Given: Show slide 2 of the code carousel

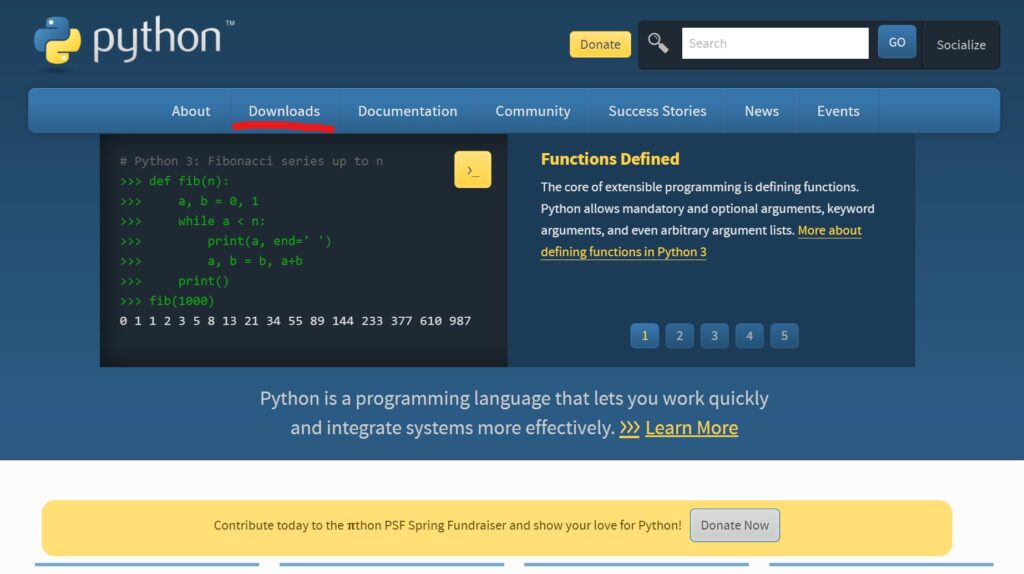Looking at the screenshot, I should pos(679,336).
